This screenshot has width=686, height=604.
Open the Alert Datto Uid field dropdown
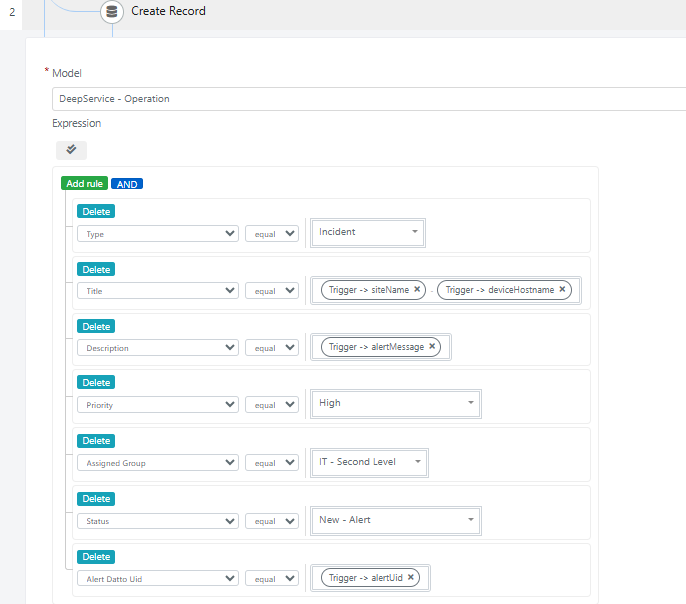click(x=158, y=579)
